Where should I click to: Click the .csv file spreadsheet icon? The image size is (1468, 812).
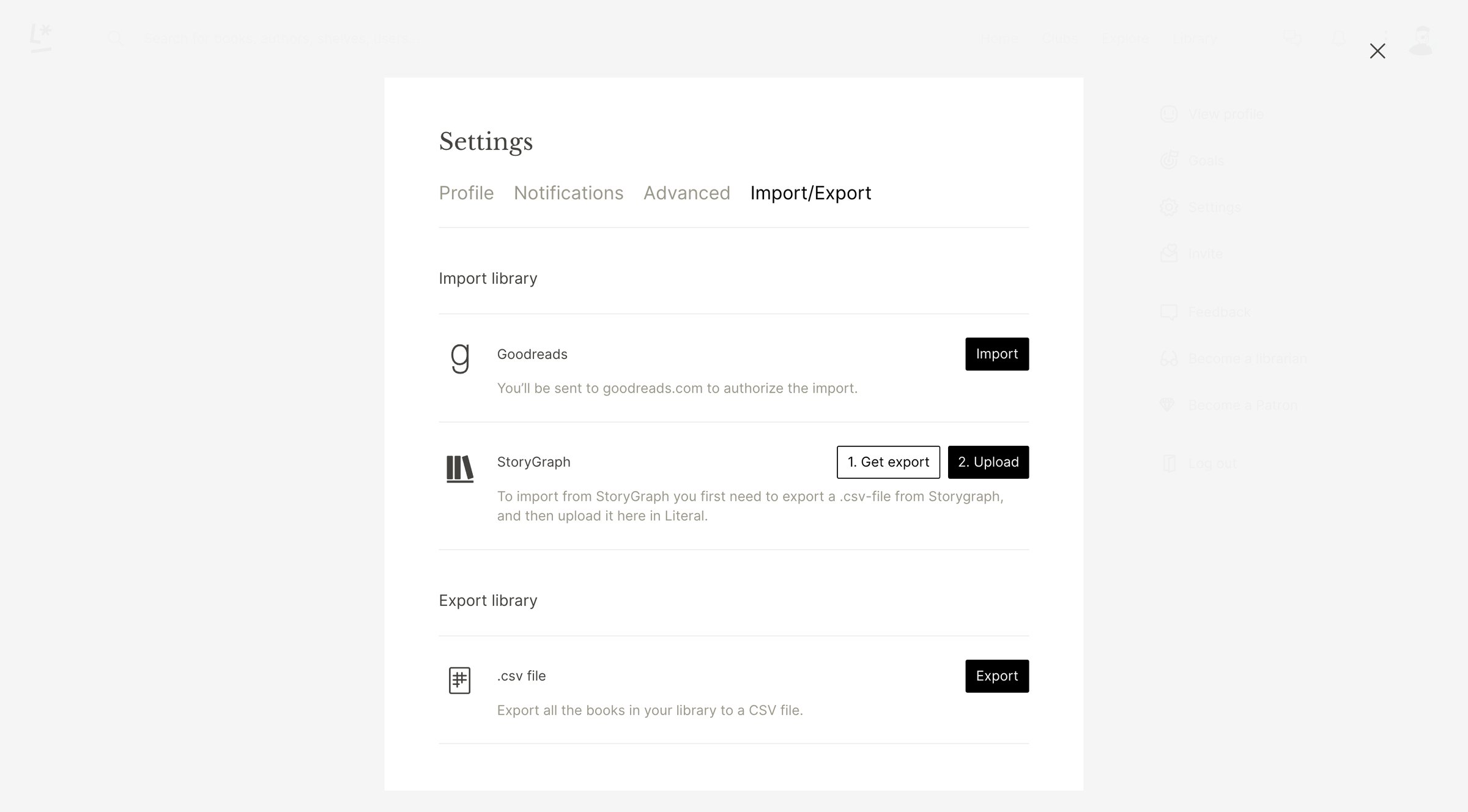[460, 680]
